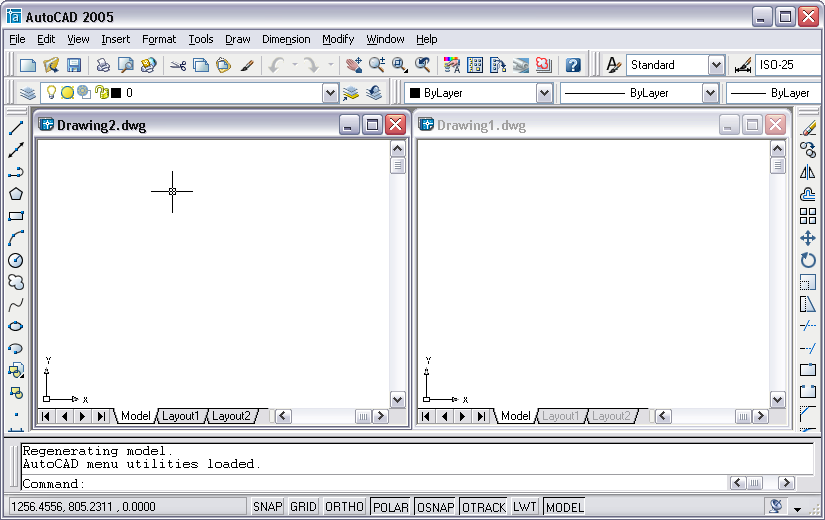Select the Revision Cloud tool
Viewport: 825px width, 520px height.
[16, 283]
